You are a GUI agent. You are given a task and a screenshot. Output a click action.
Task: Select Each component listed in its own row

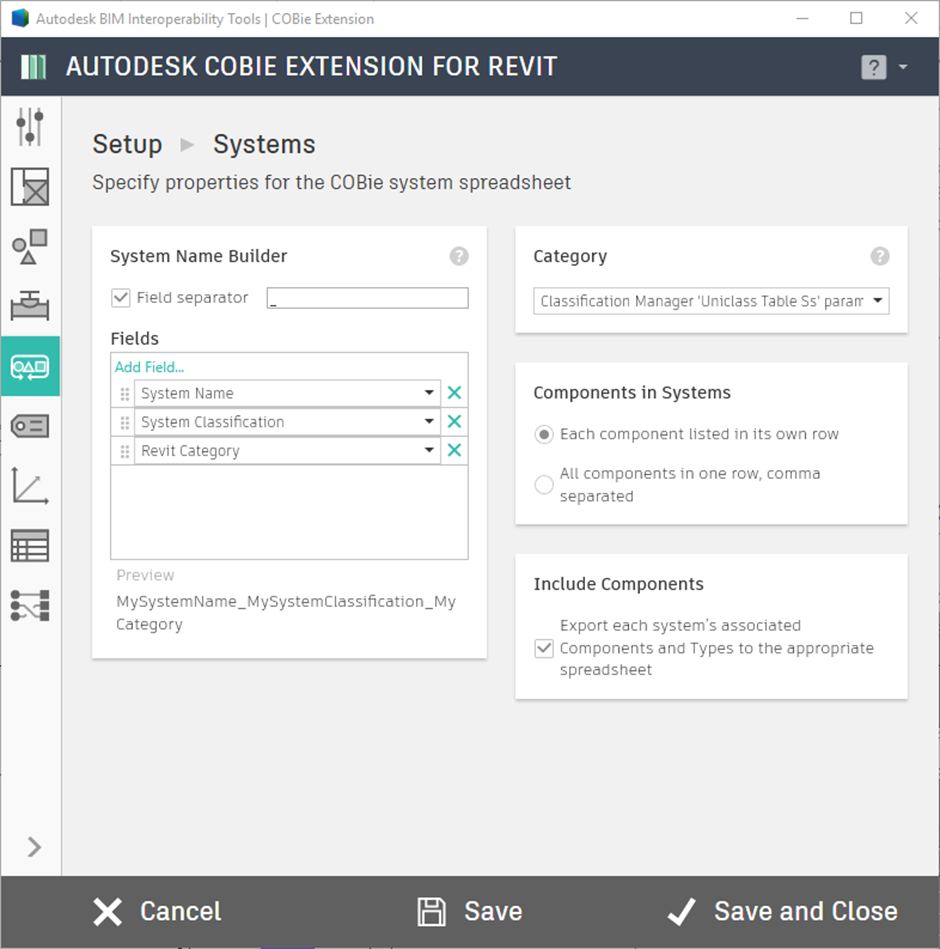[544, 435]
